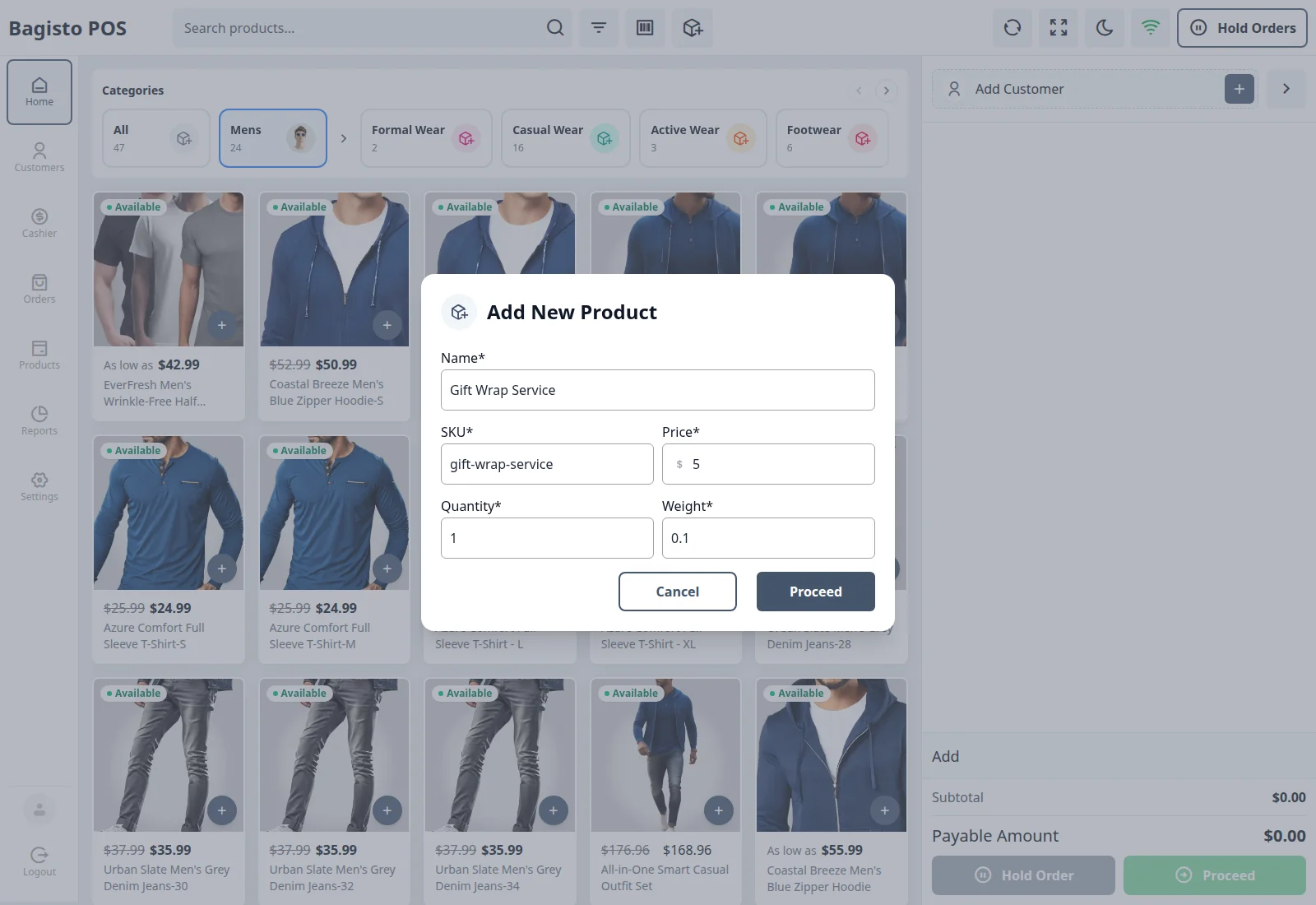
Task: Add All-in-One Smart Casual Outfit Set to cart
Action: point(719,810)
